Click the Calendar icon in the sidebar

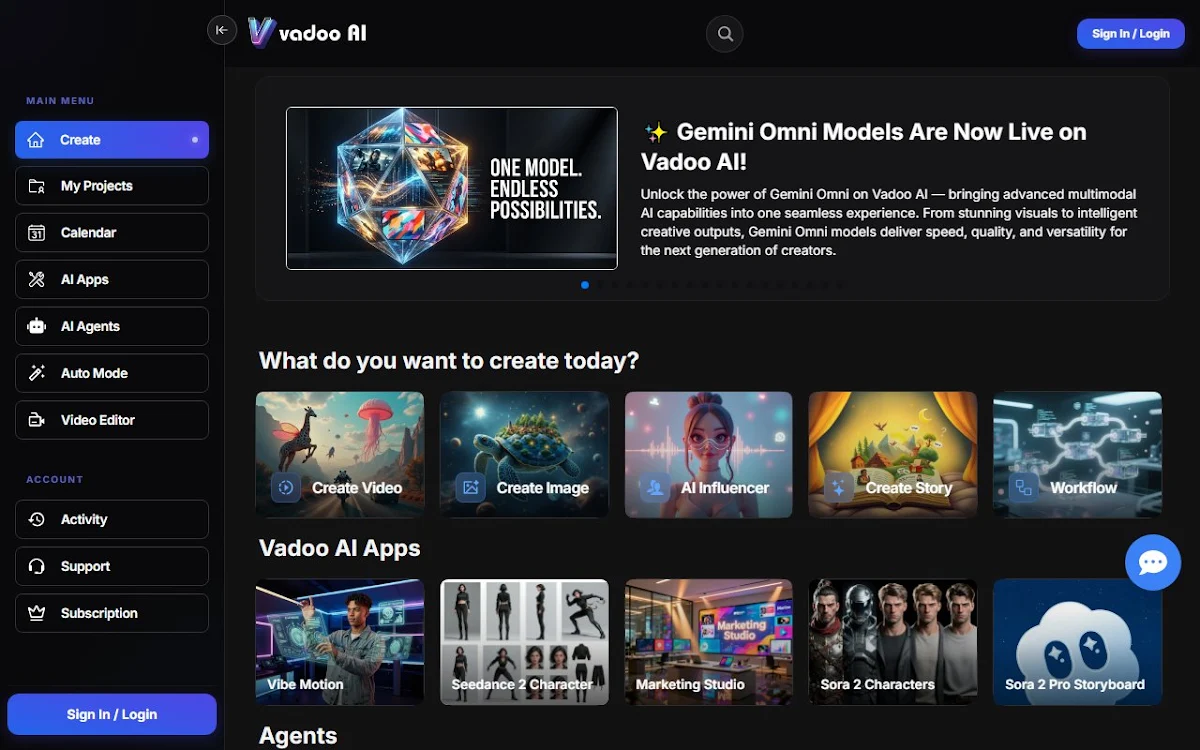37,233
